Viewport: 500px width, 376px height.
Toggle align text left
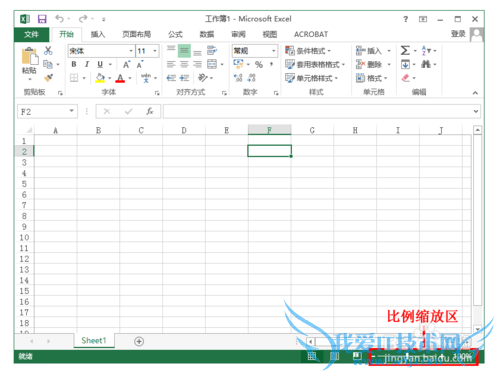tap(171, 64)
